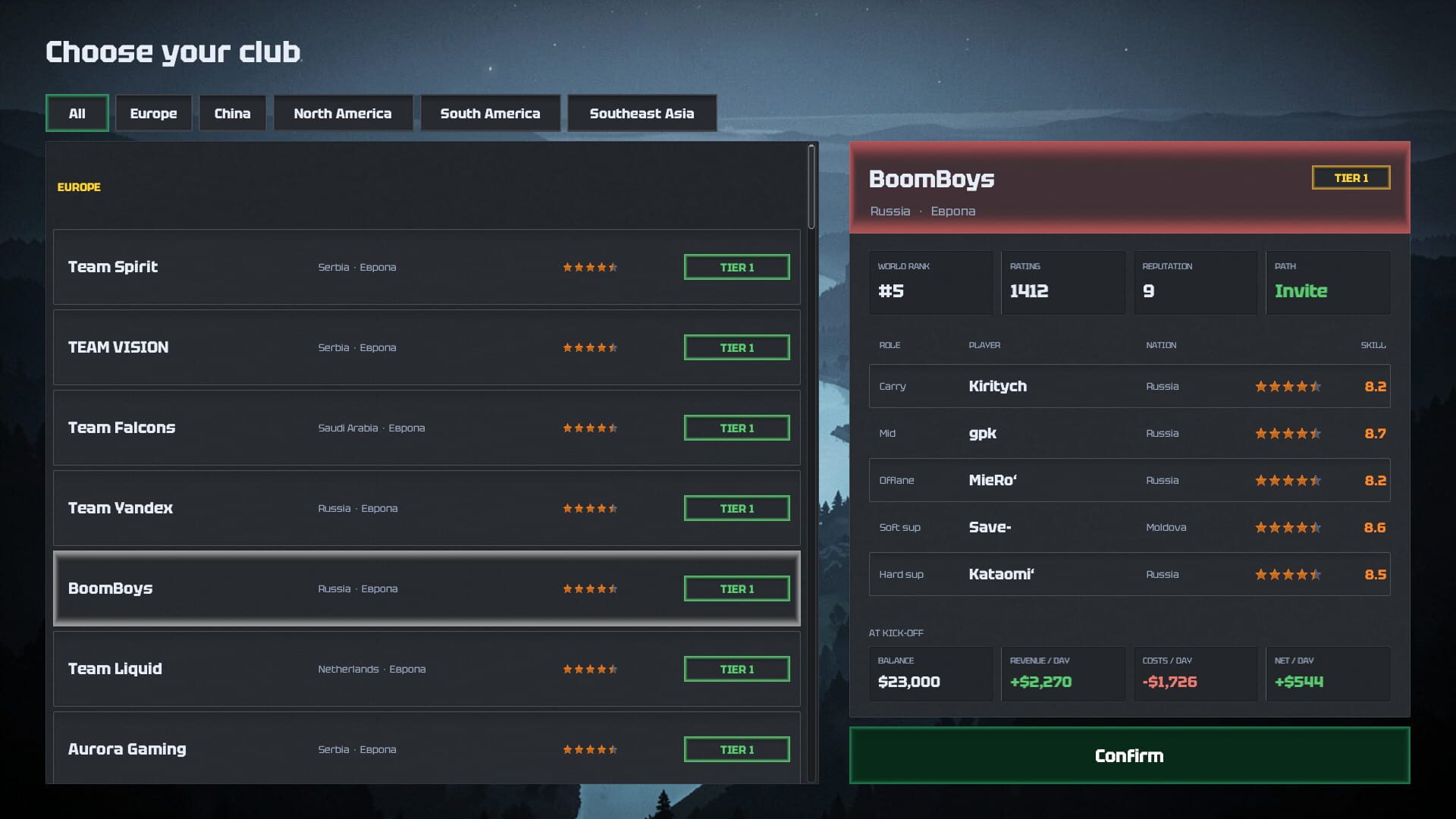Click Team Liquid's TIER 1 badge
Screen dimensions: 1456x819
[736, 669]
